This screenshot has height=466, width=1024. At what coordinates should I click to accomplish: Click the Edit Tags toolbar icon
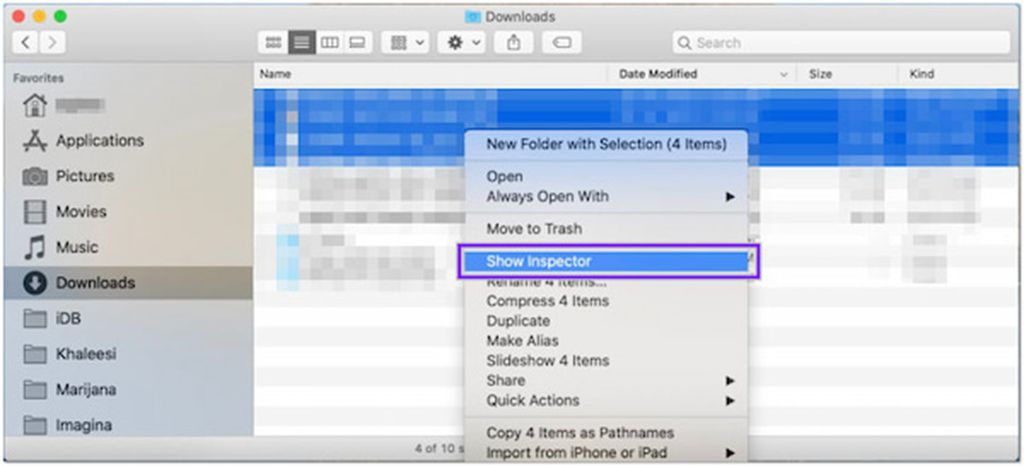[x=561, y=43]
